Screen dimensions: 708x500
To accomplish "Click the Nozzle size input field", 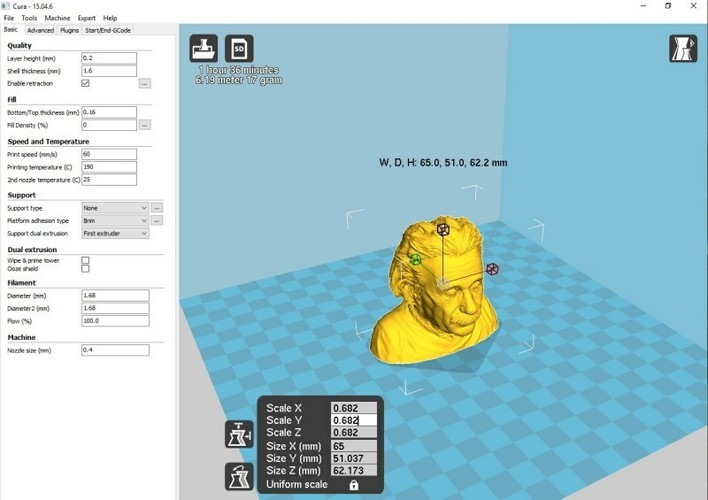I will [x=115, y=350].
